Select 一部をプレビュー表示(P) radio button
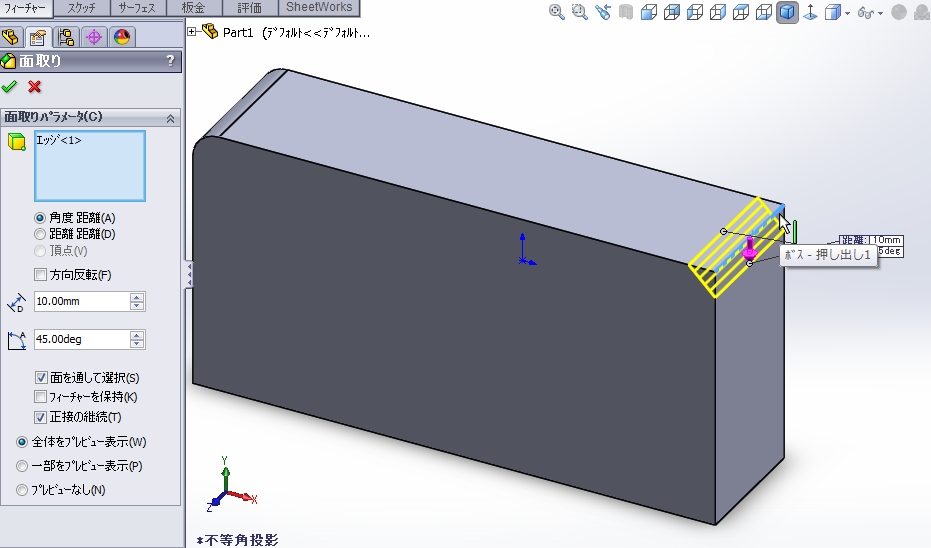Screen dimensions: 931x548 pos(22,466)
